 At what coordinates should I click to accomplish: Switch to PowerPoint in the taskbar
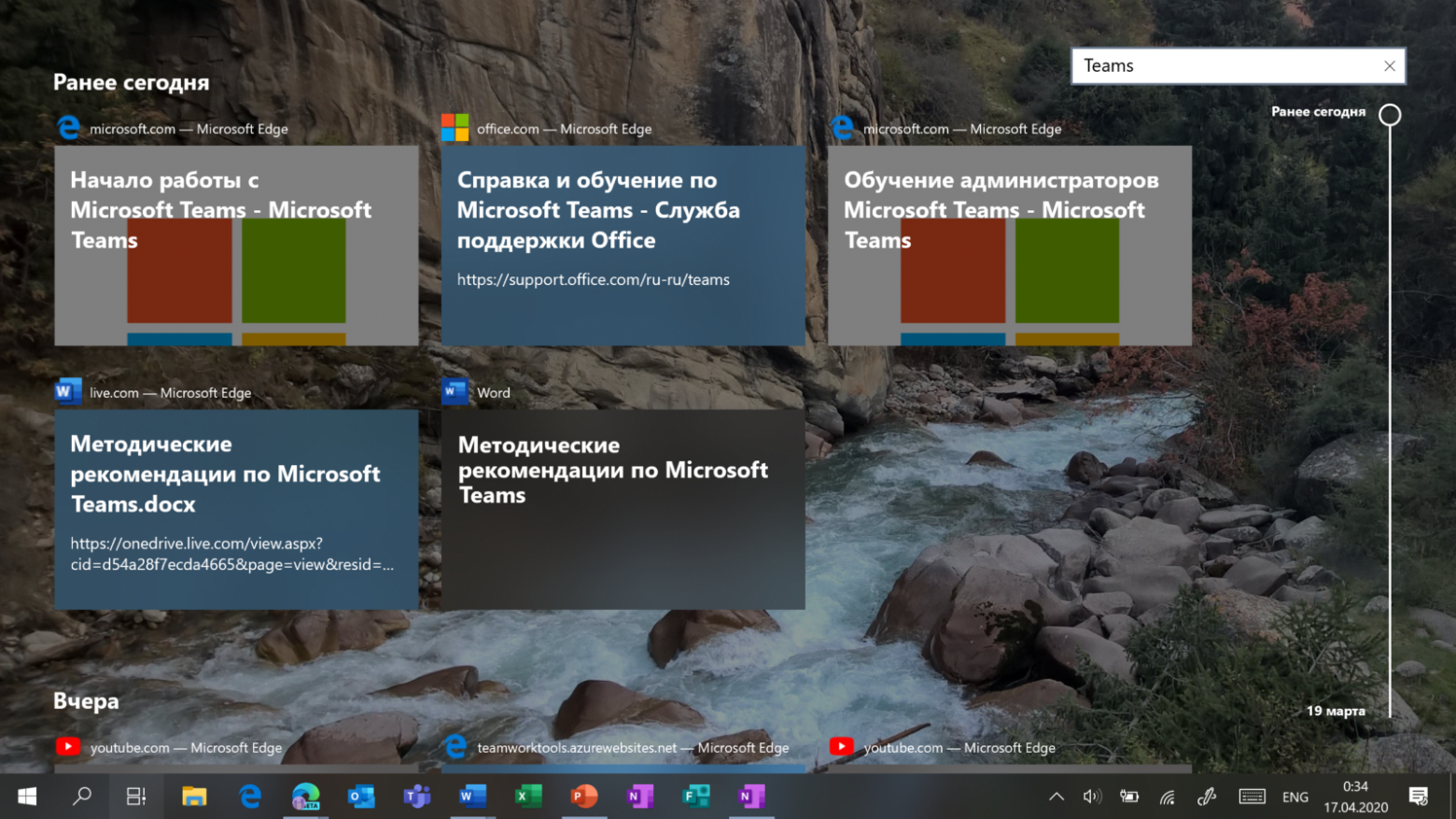click(584, 797)
